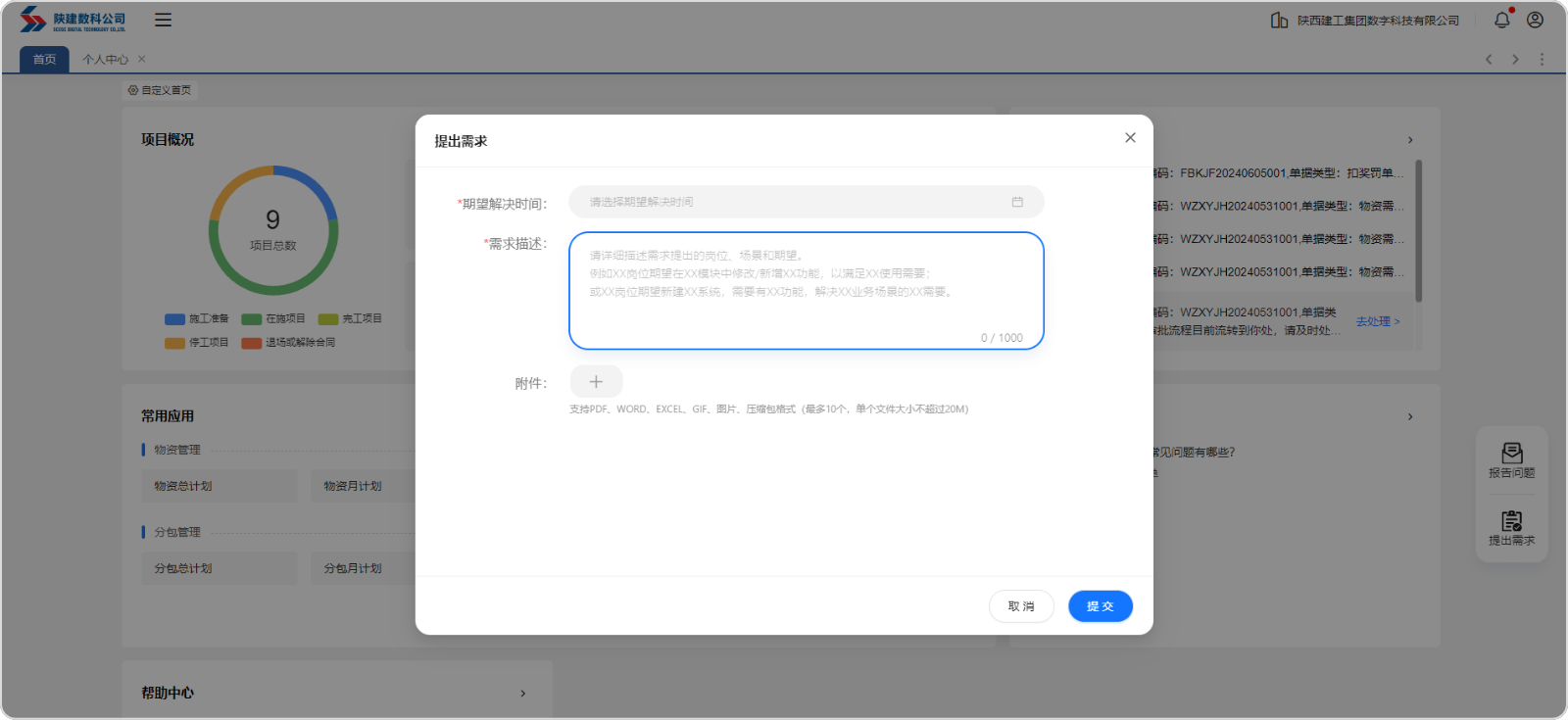The width and height of the screenshot is (1568, 720).
Task: Cancel the request with 取消 button
Action: tap(1021, 606)
